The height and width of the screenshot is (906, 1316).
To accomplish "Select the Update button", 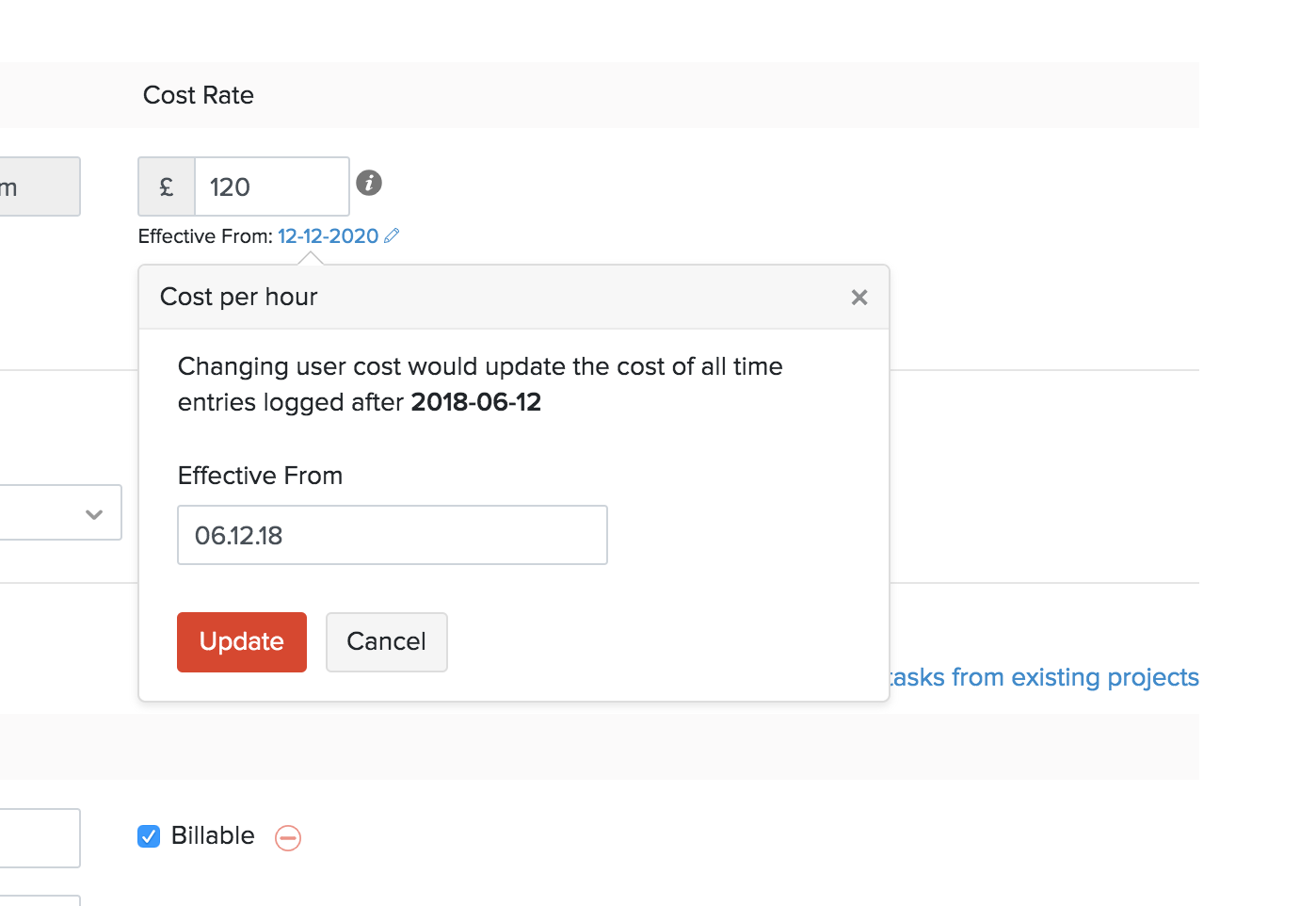I will [x=241, y=641].
